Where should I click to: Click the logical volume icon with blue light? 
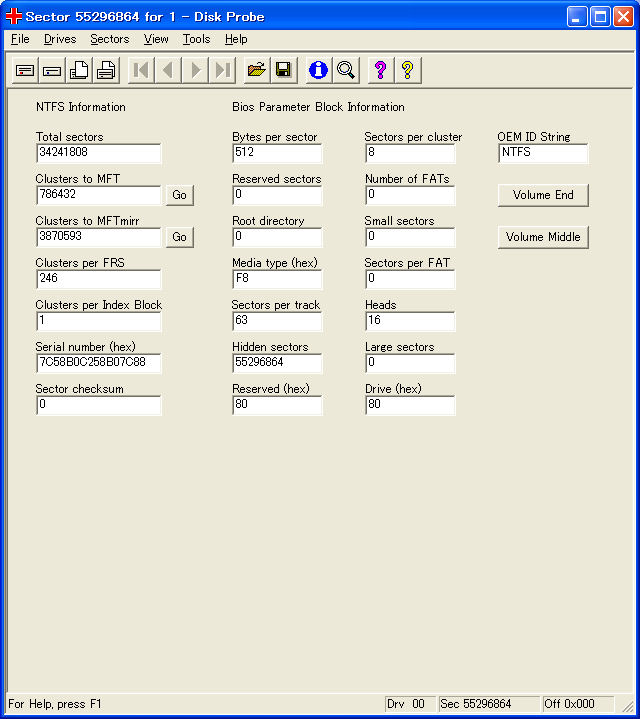click(x=52, y=71)
